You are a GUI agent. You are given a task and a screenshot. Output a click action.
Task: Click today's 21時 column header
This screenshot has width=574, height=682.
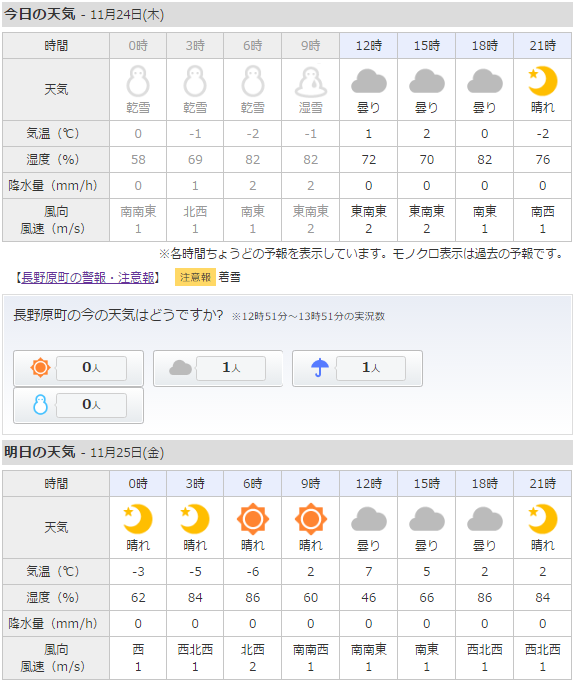click(542, 45)
